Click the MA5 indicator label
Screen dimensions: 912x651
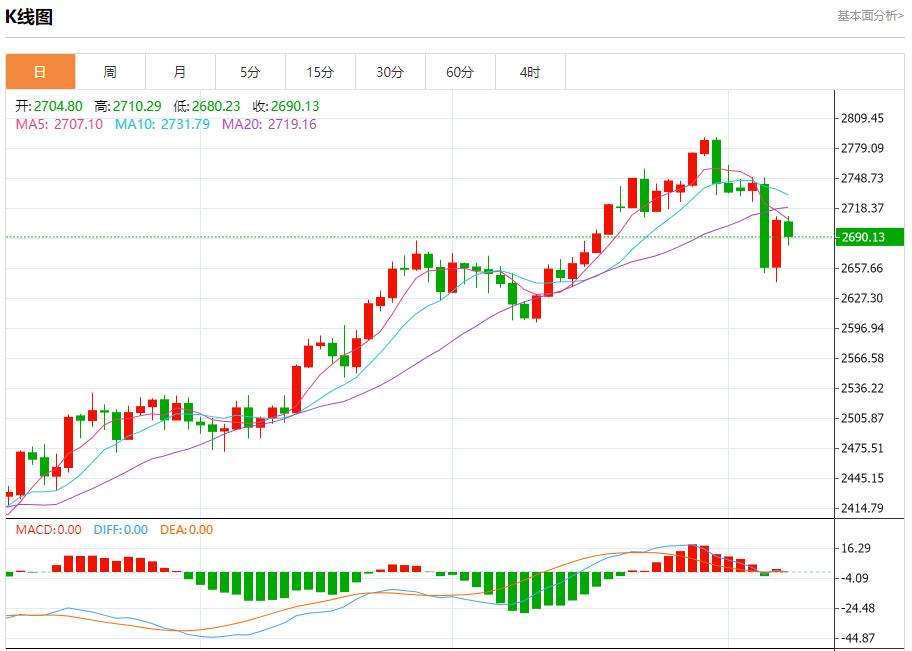coord(59,124)
